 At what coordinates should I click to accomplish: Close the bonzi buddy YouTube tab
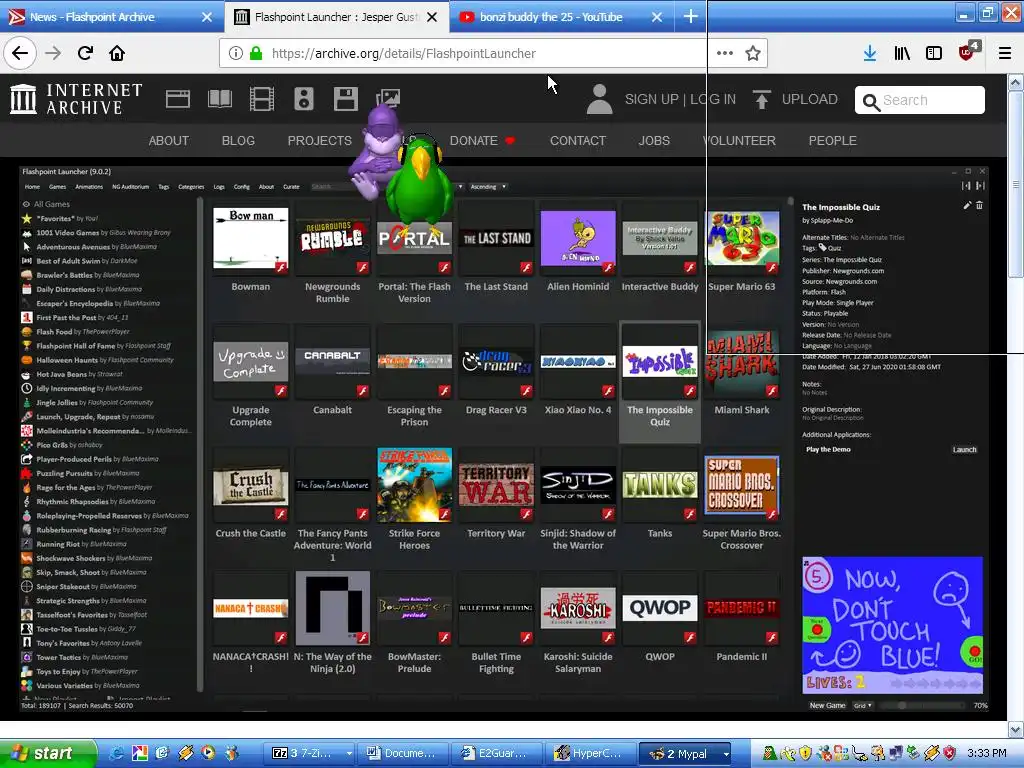coord(657,17)
